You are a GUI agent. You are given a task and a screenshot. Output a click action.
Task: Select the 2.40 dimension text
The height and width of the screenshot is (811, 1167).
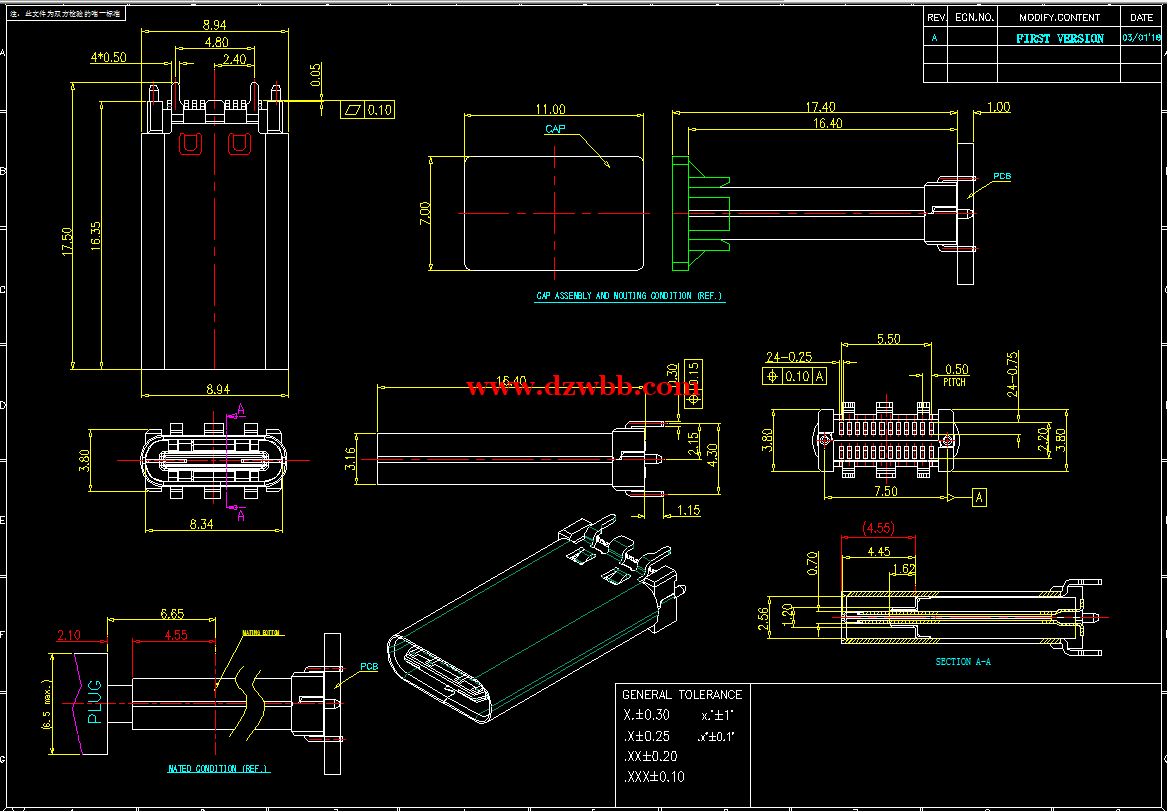click(234, 59)
